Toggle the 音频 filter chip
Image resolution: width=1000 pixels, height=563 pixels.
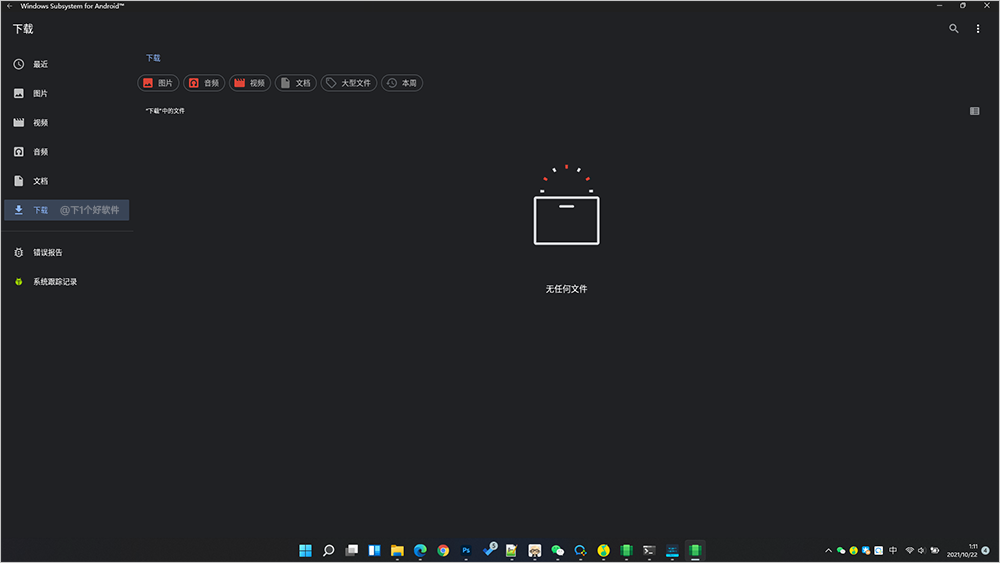tap(204, 83)
